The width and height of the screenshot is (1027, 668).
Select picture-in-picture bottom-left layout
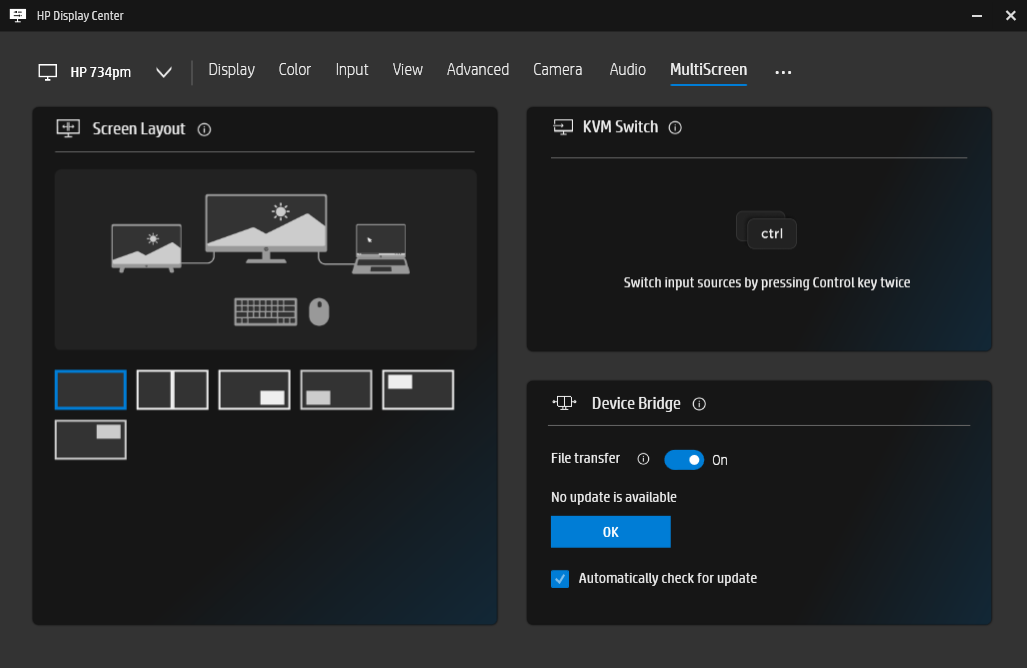pyautogui.click(x=336, y=390)
